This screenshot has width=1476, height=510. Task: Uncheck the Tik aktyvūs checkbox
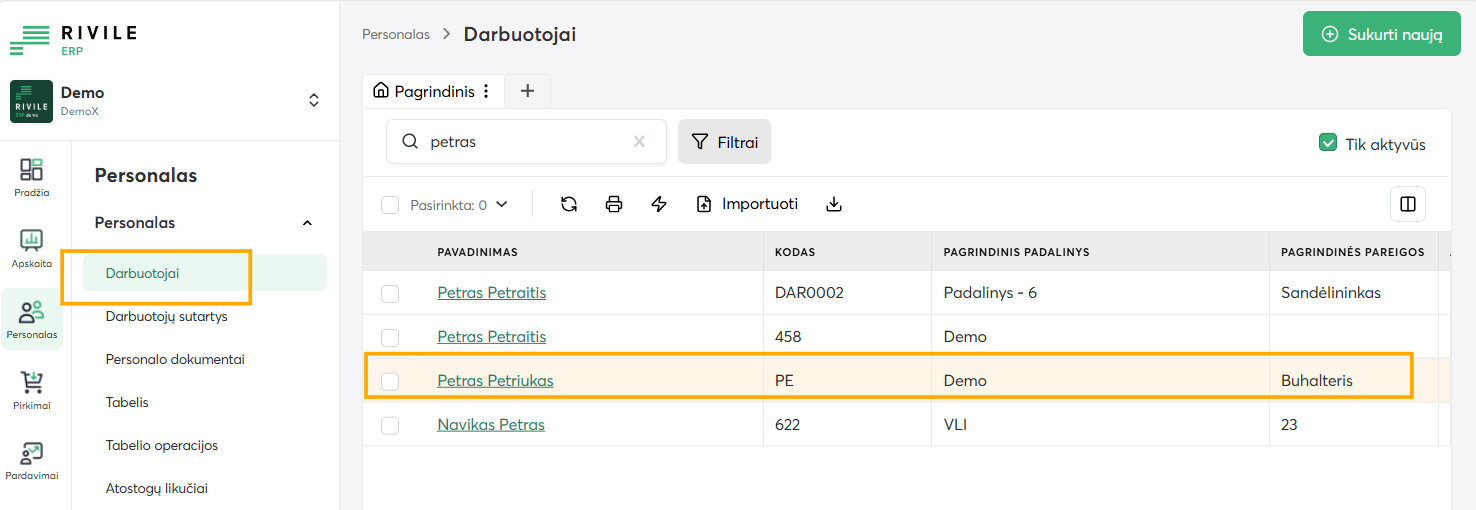[1328, 143]
